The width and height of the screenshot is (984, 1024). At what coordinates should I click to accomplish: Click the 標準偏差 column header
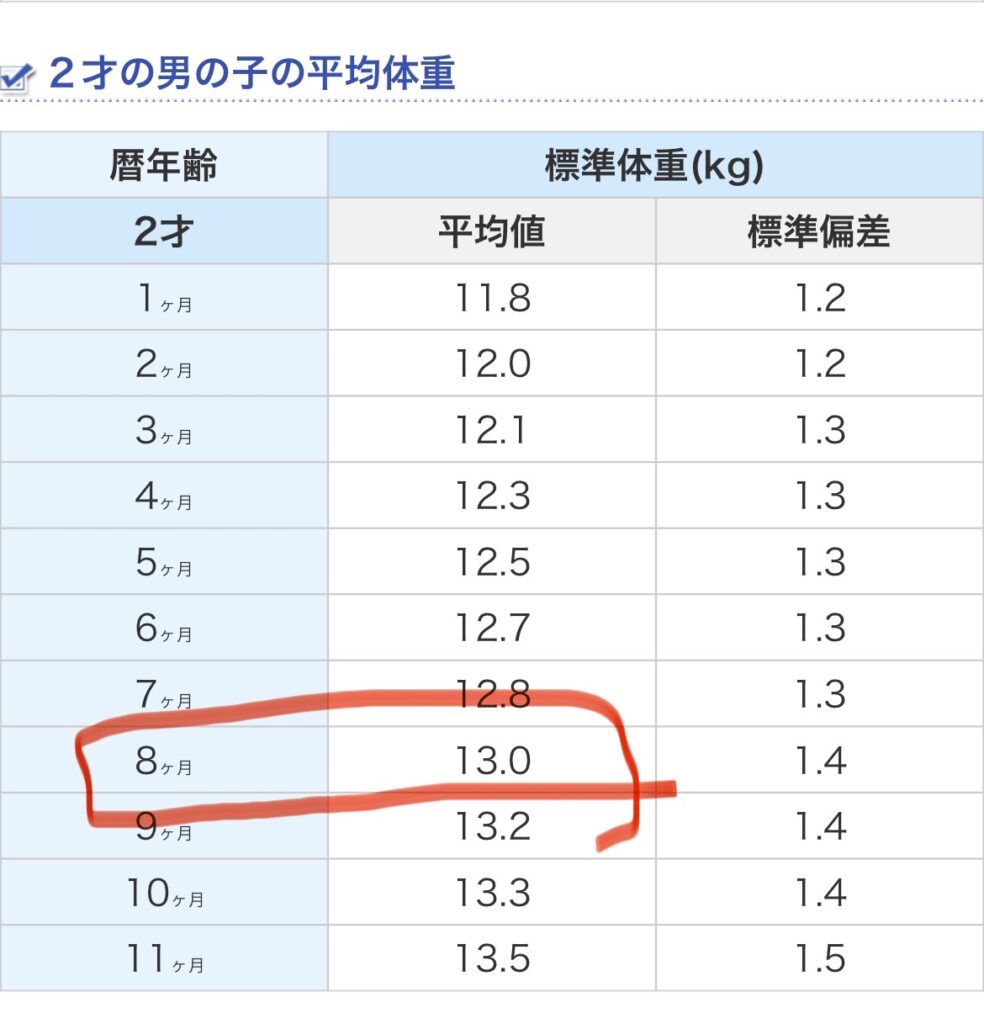pos(820,231)
